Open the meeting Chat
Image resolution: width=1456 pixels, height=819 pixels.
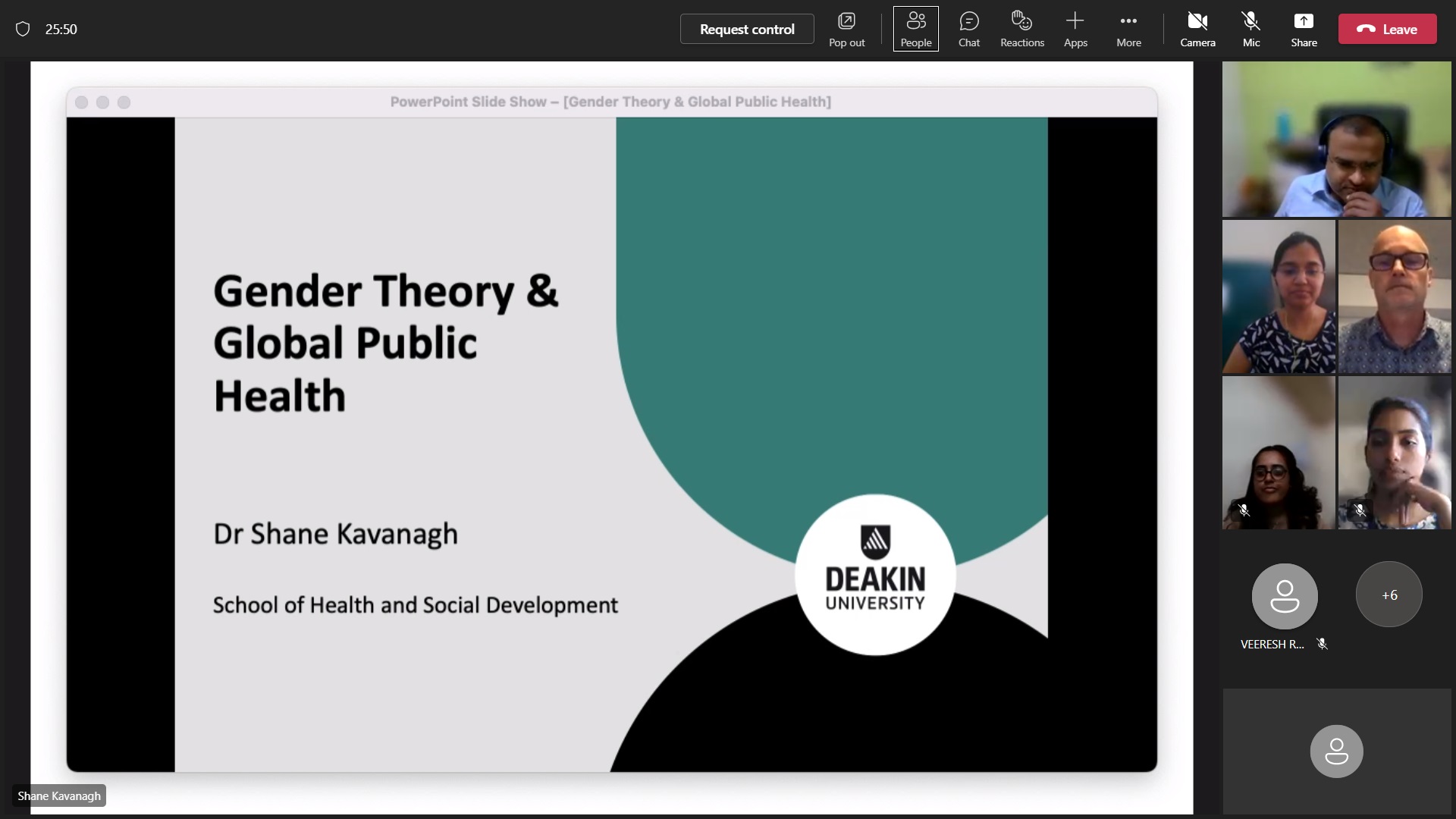point(969,29)
